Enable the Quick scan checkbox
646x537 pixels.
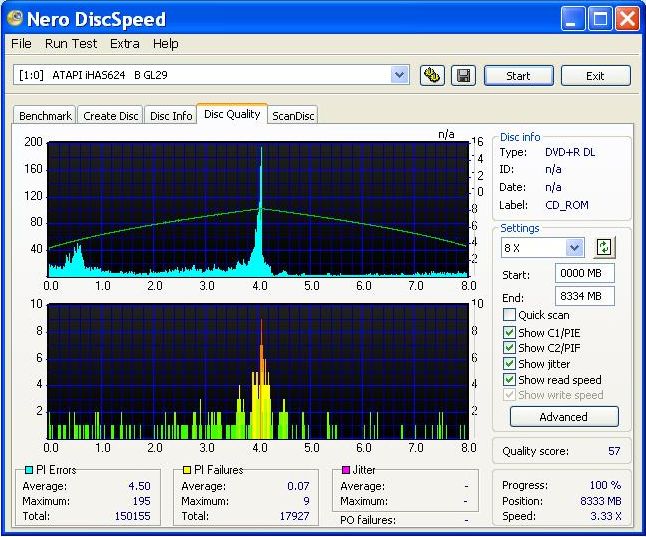coord(510,316)
